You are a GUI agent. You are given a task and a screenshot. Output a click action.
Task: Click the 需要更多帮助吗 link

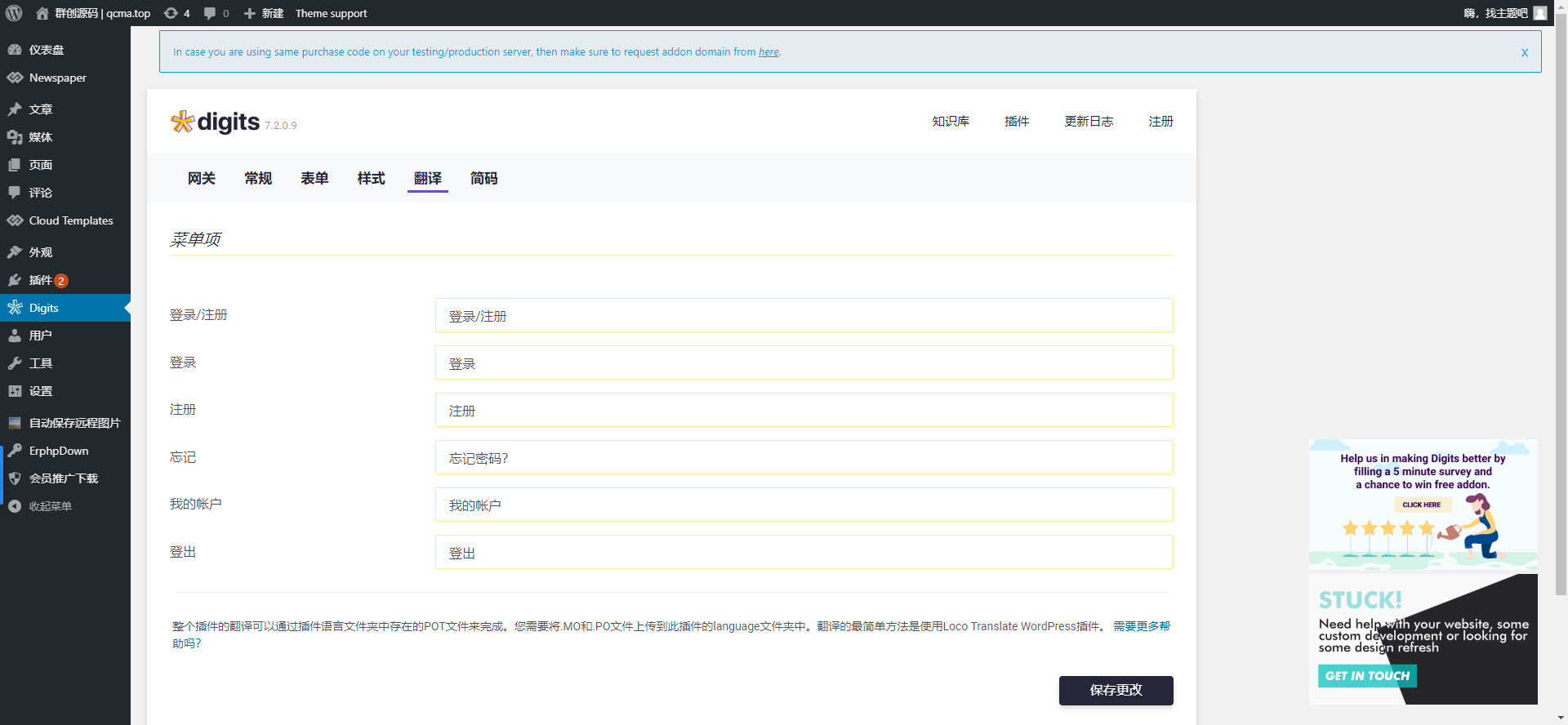click(x=1142, y=626)
